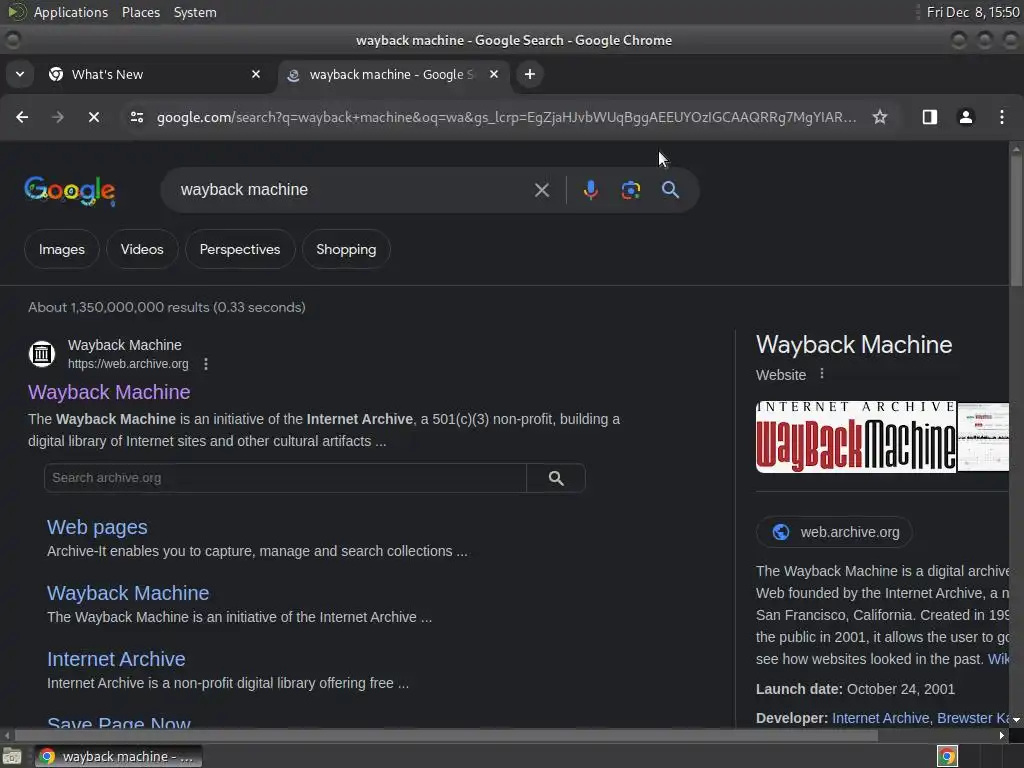Visit web.archive.org from knowledge panel
Screen dimensions: 1024x768
click(x=834, y=532)
